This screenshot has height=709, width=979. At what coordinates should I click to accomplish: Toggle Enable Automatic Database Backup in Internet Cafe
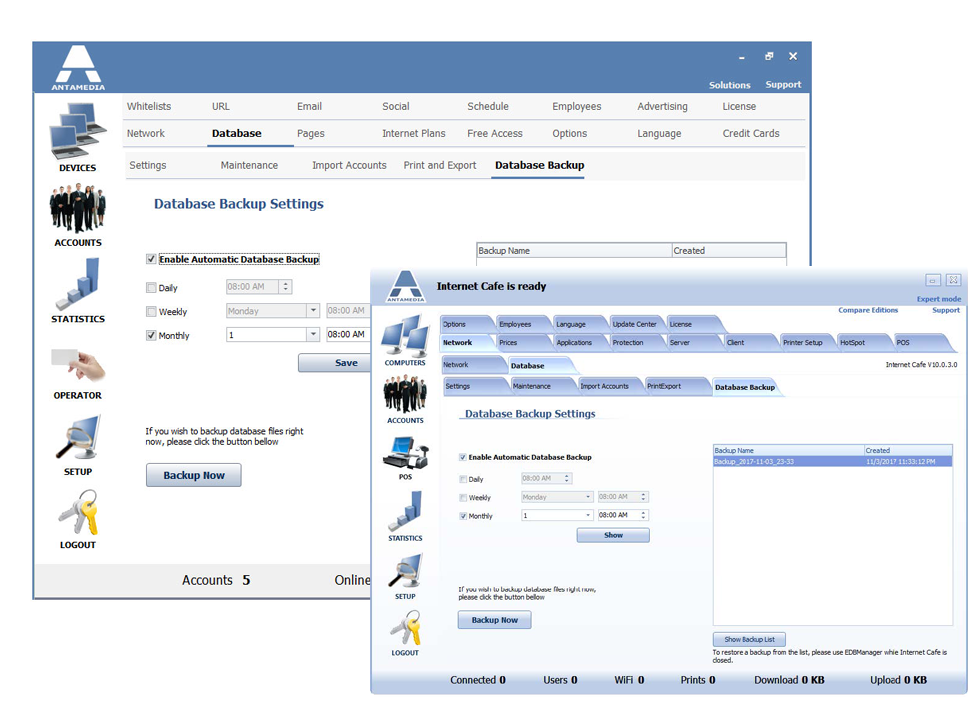pyautogui.click(x=463, y=457)
